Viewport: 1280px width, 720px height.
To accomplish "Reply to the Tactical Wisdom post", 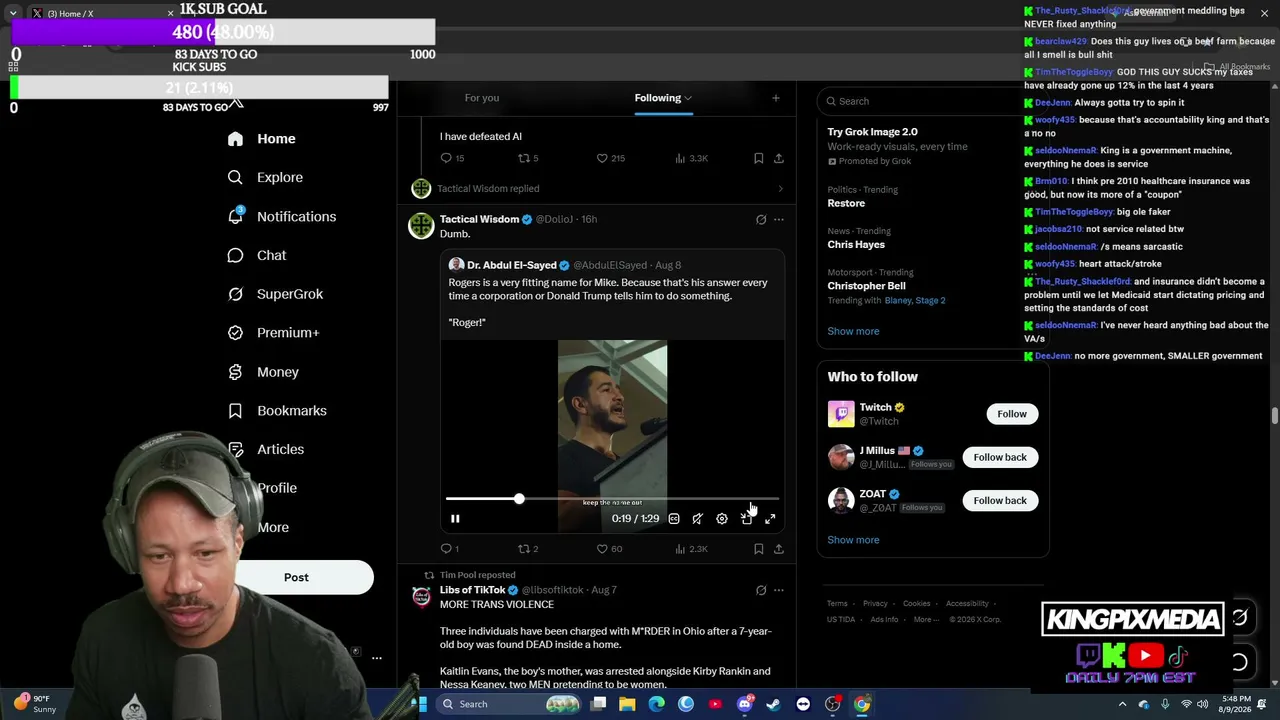I will point(450,549).
